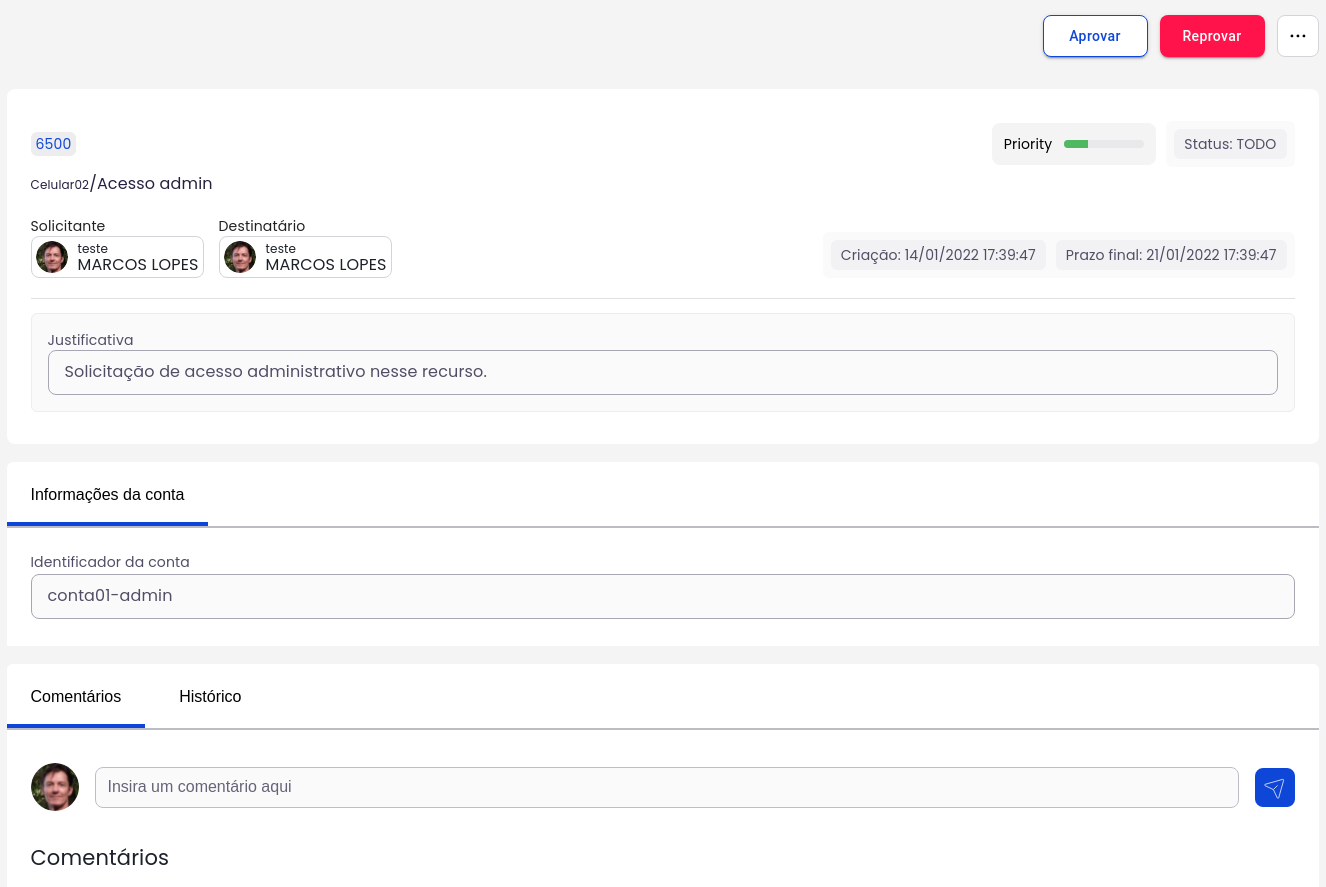Open the three-dots more options menu

coord(1297,36)
